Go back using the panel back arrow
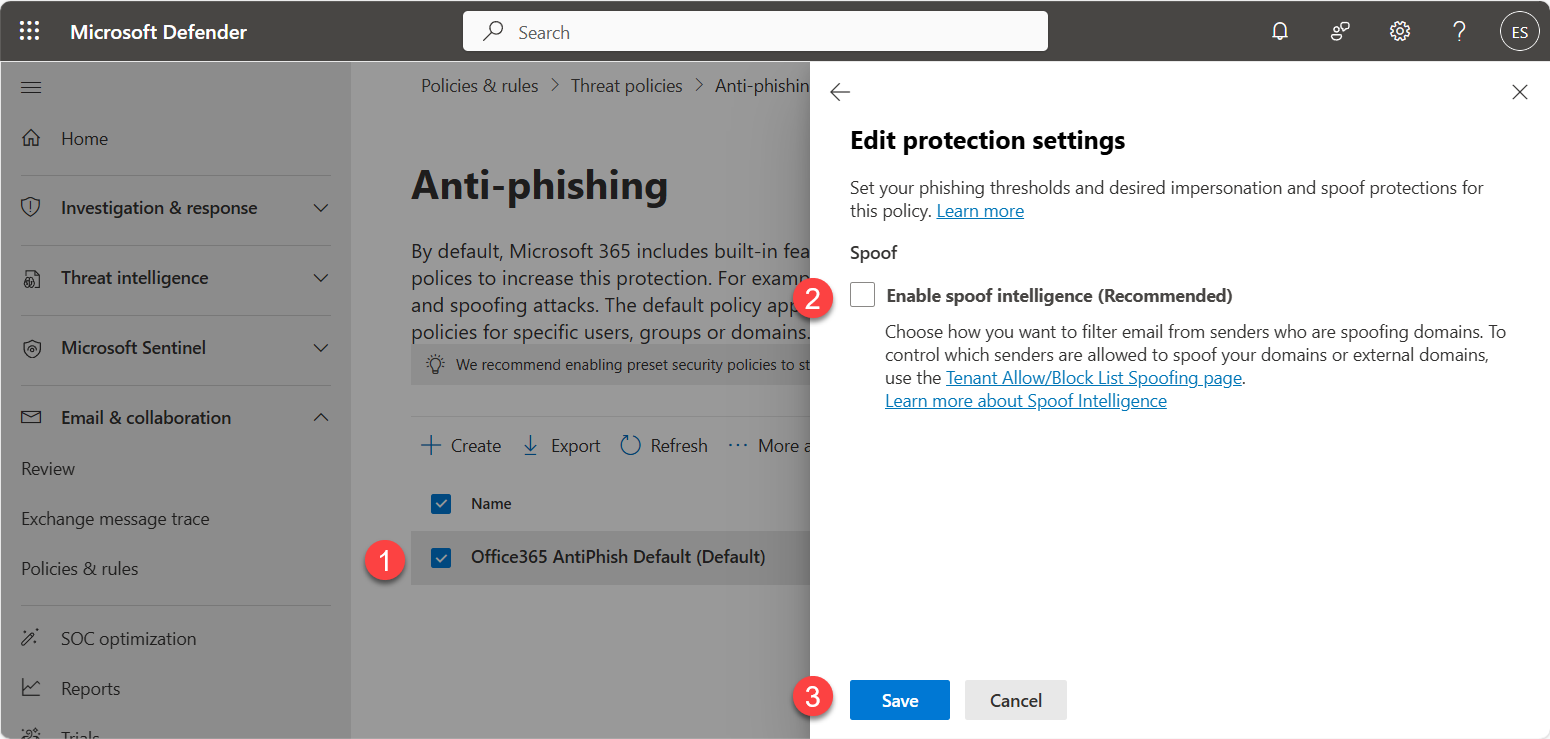This screenshot has height=739, width=1550. click(x=840, y=91)
